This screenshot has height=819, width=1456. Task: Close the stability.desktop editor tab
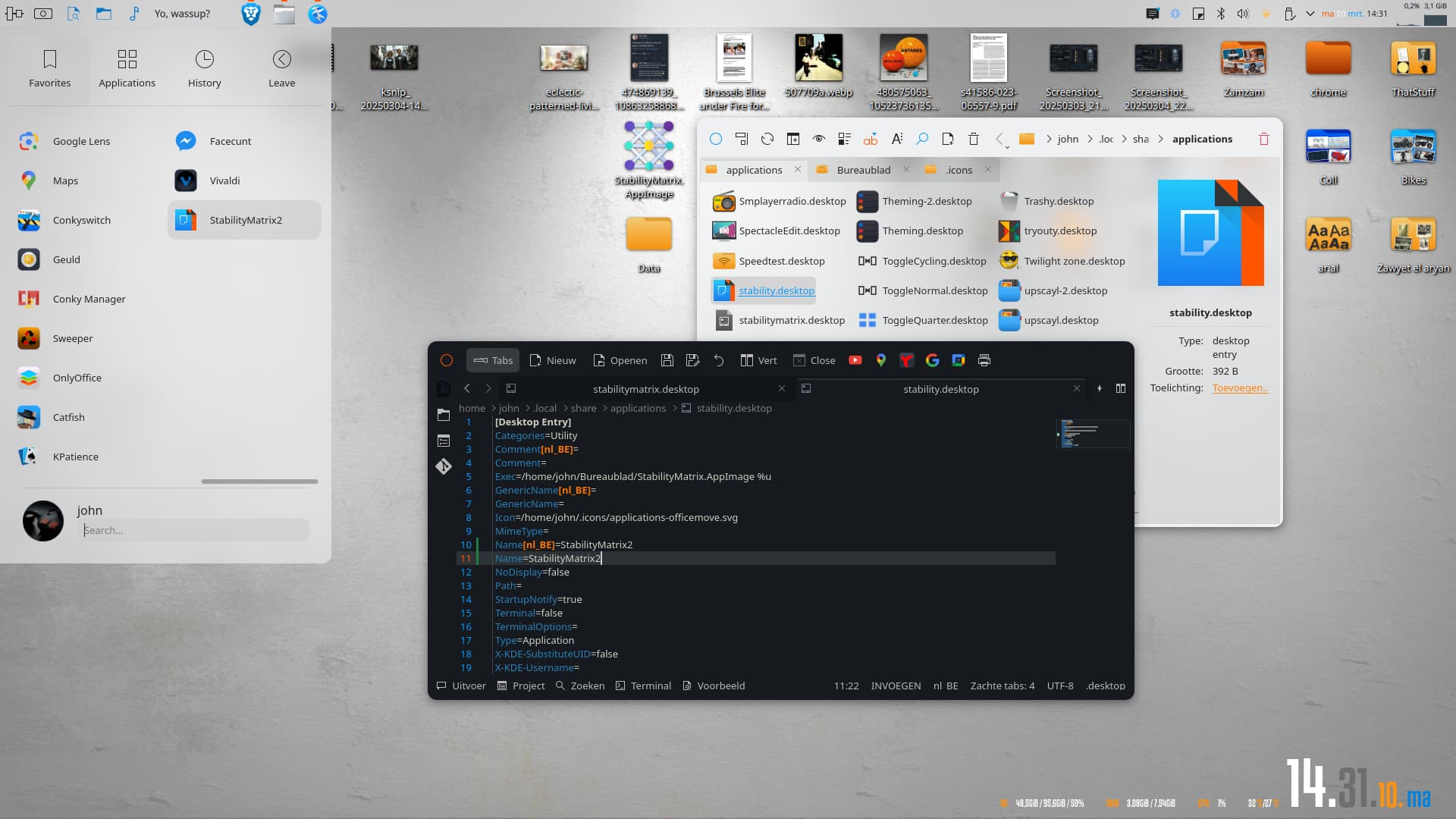tap(1076, 388)
